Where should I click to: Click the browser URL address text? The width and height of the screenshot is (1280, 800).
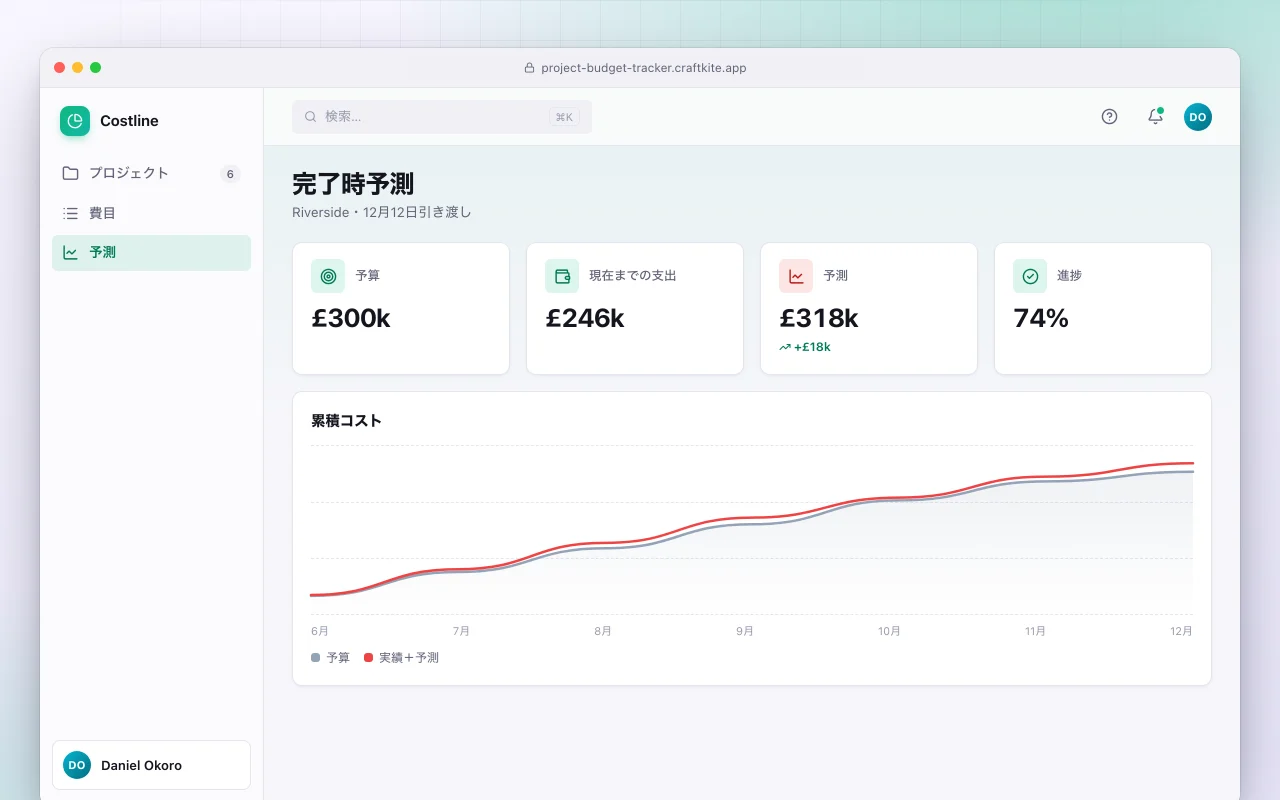[644, 68]
